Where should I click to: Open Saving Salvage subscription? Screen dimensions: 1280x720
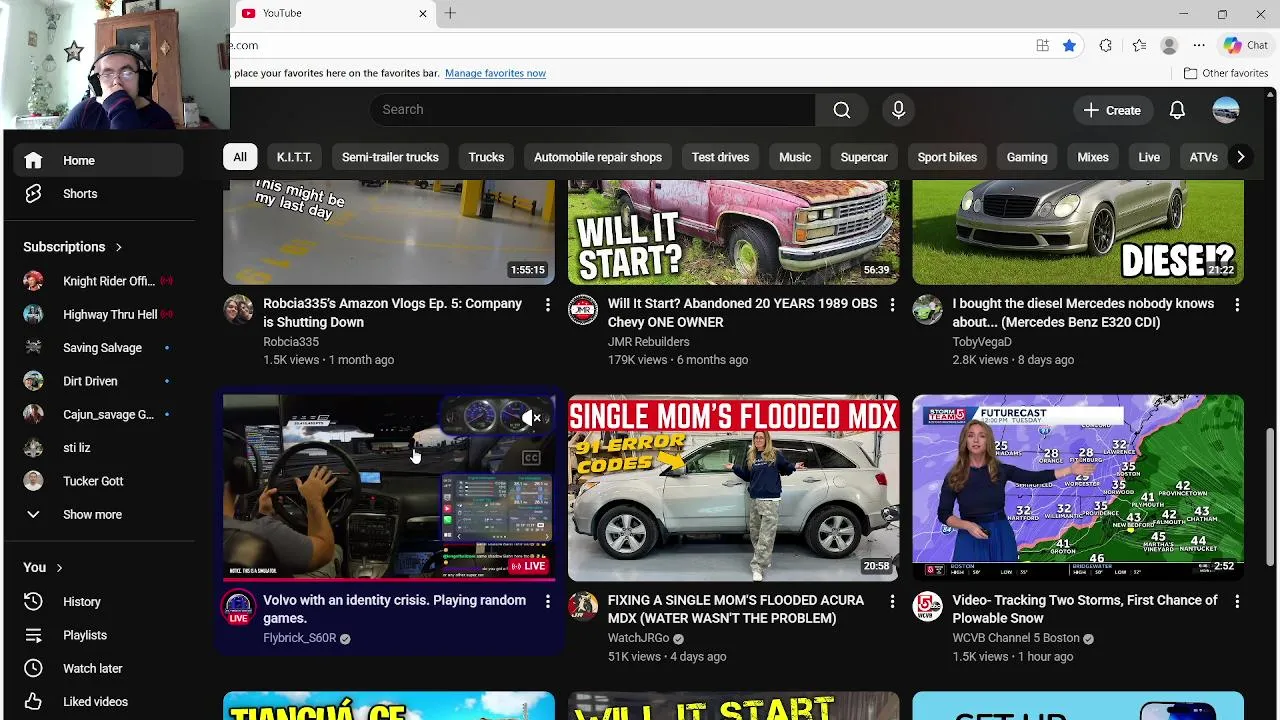pyautogui.click(x=98, y=348)
